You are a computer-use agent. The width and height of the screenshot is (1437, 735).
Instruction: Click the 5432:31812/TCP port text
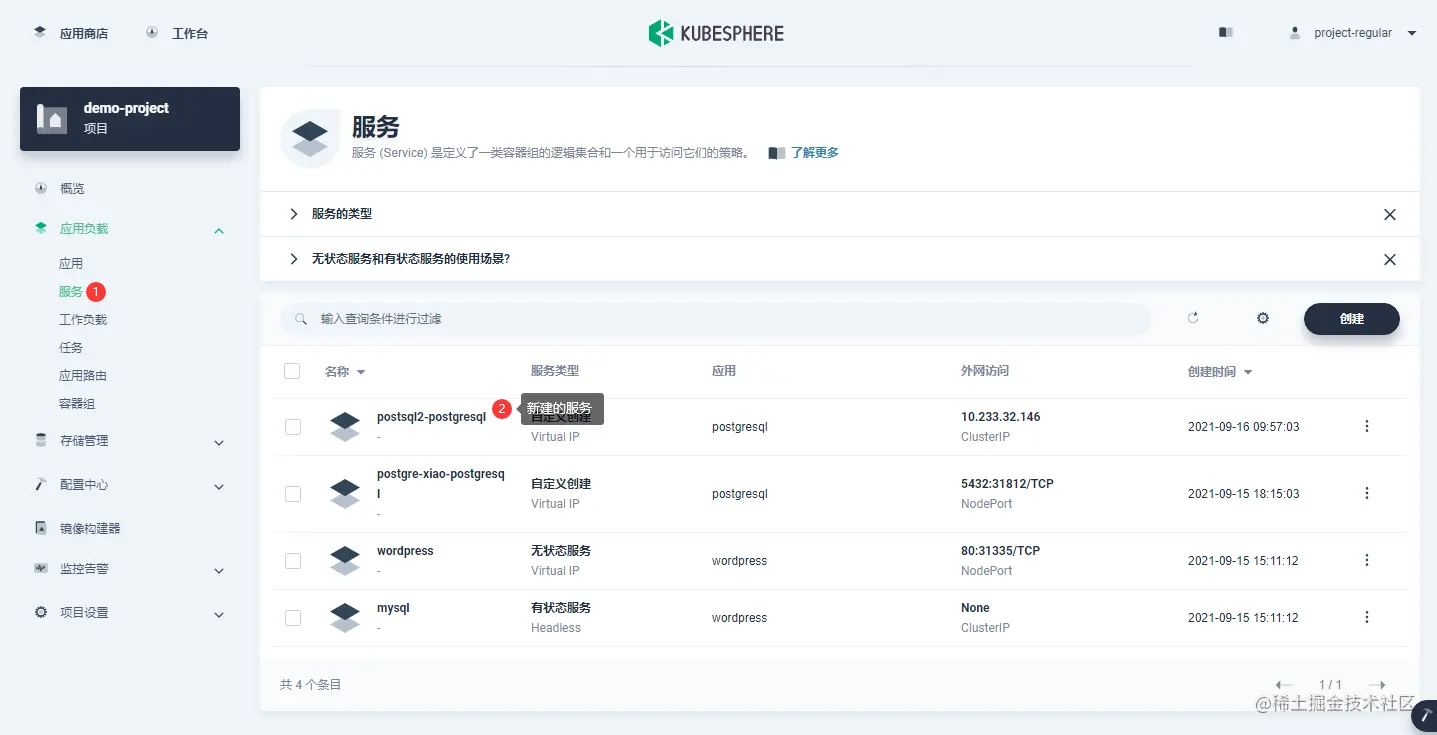pos(1007,484)
